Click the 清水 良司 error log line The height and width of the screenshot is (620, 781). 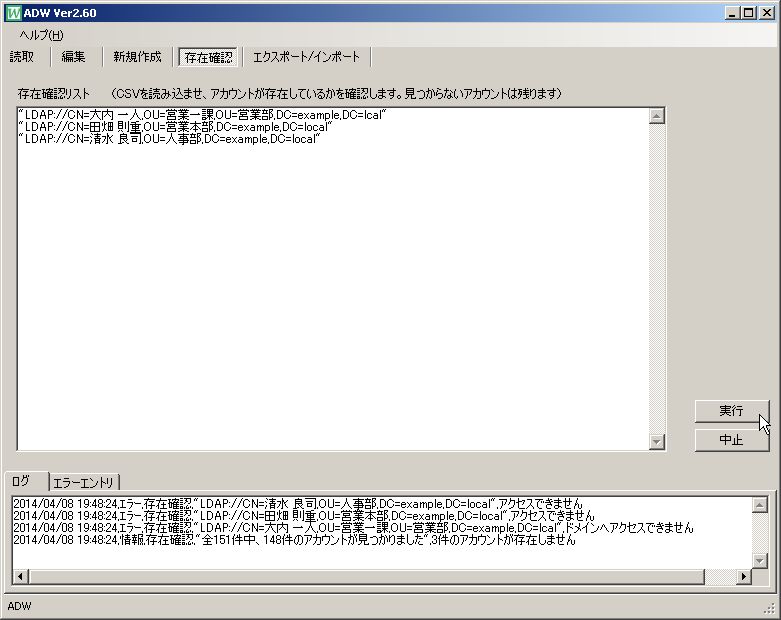click(x=298, y=504)
